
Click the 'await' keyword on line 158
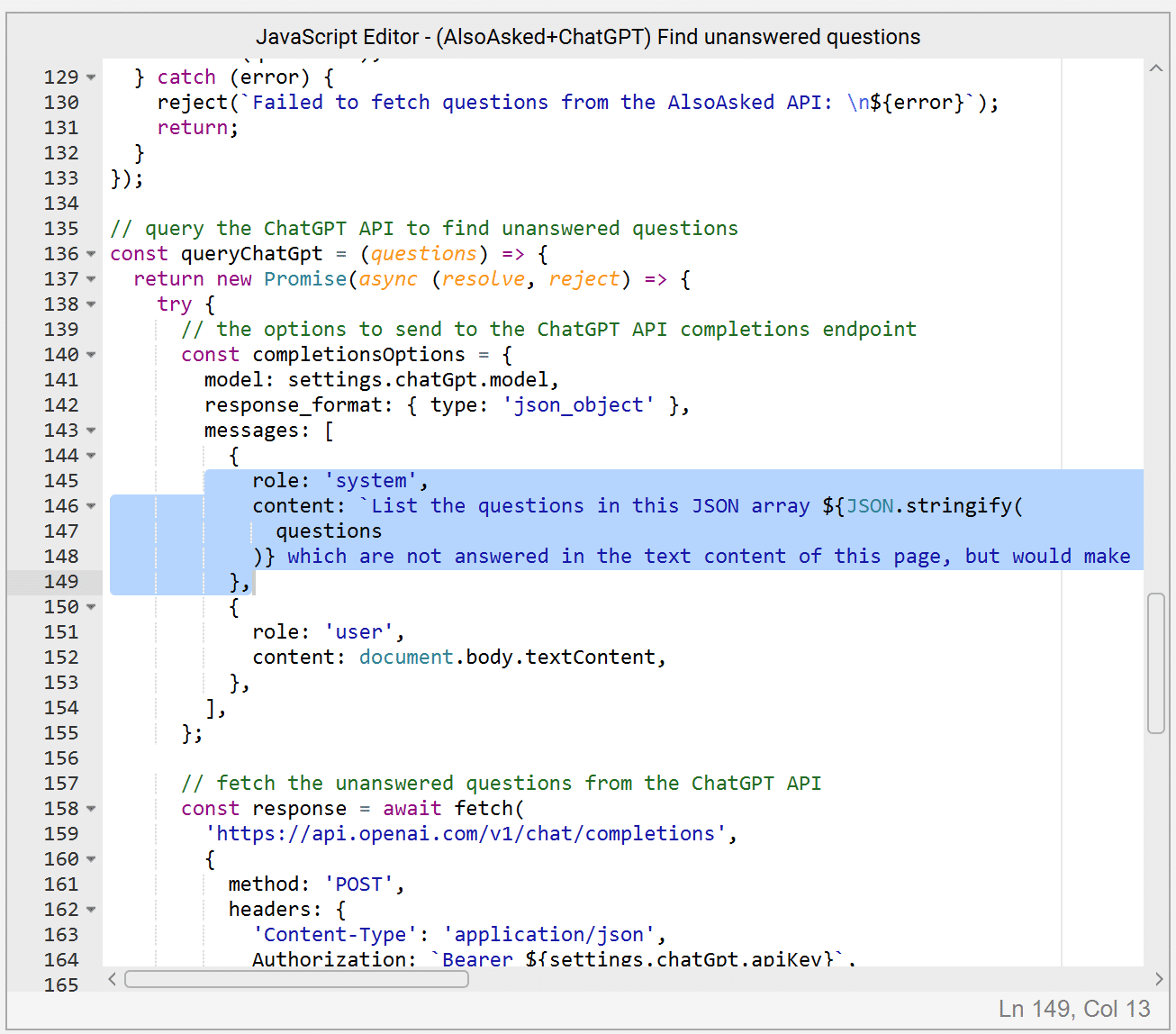coord(412,809)
